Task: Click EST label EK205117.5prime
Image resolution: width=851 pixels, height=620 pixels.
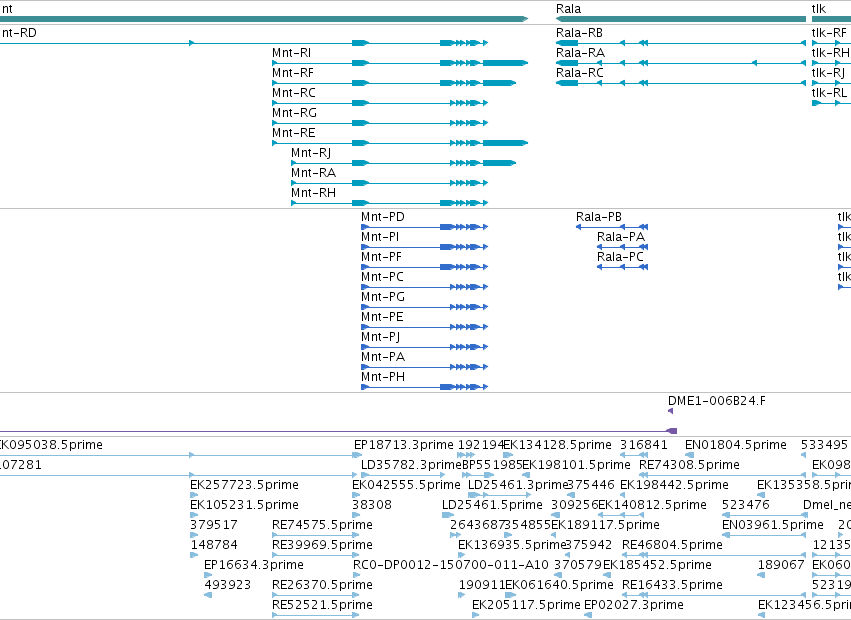Action: tap(526, 605)
